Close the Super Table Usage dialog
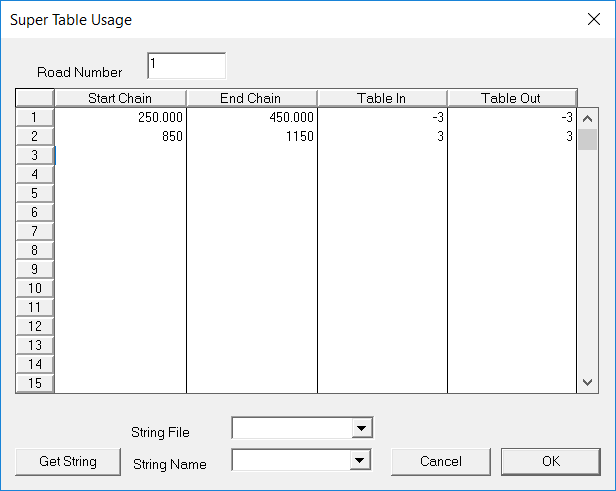This screenshot has width=616, height=491. (593, 19)
